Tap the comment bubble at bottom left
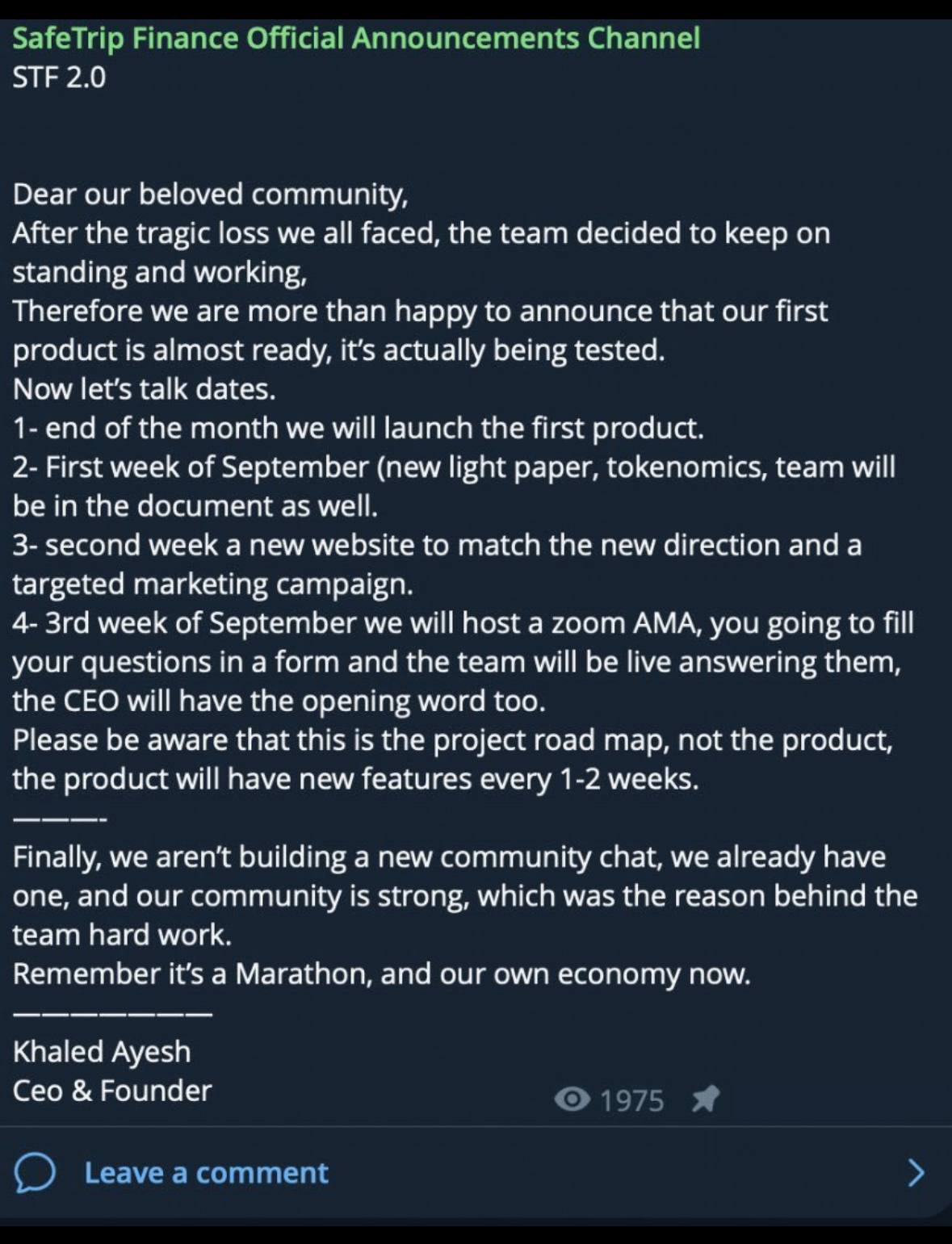This screenshot has width=952, height=1244. tap(36, 1174)
